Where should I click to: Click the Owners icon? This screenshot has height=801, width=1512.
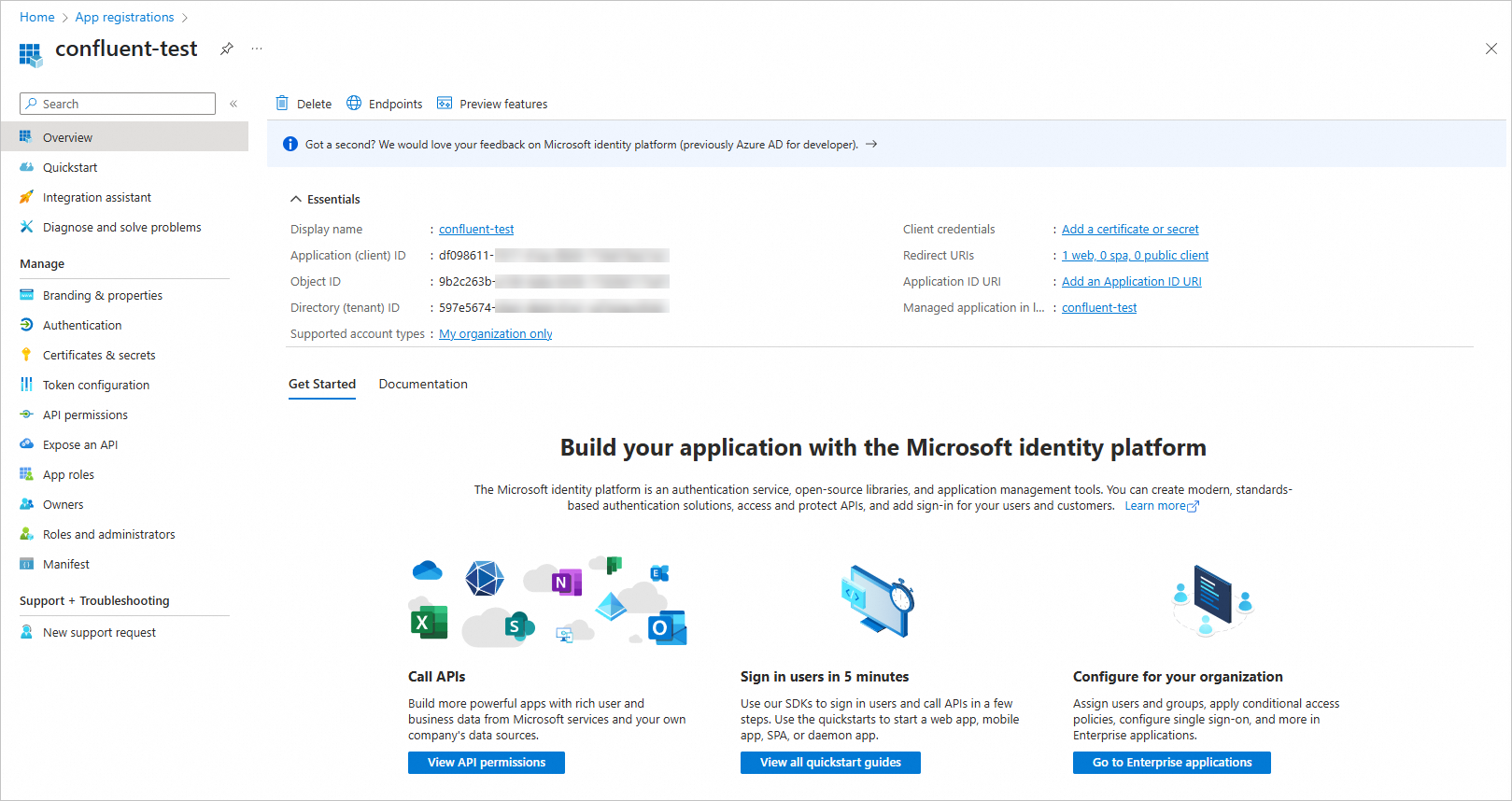click(x=26, y=504)
